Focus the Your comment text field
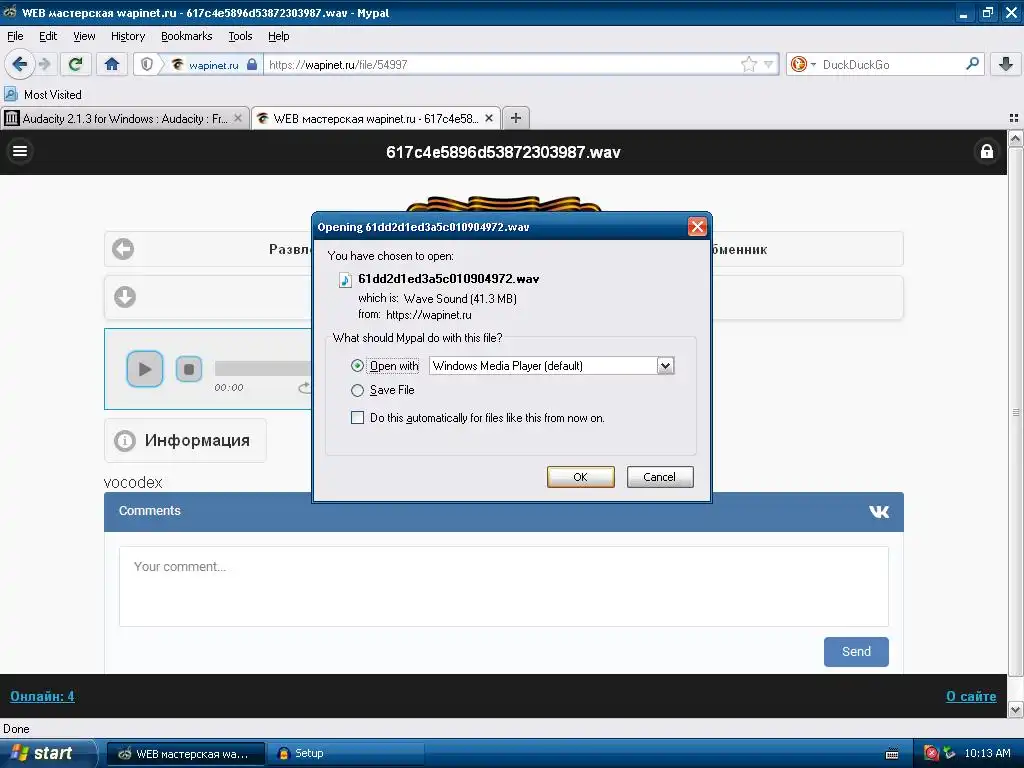The image size is (1024, 768). point(504,586)
